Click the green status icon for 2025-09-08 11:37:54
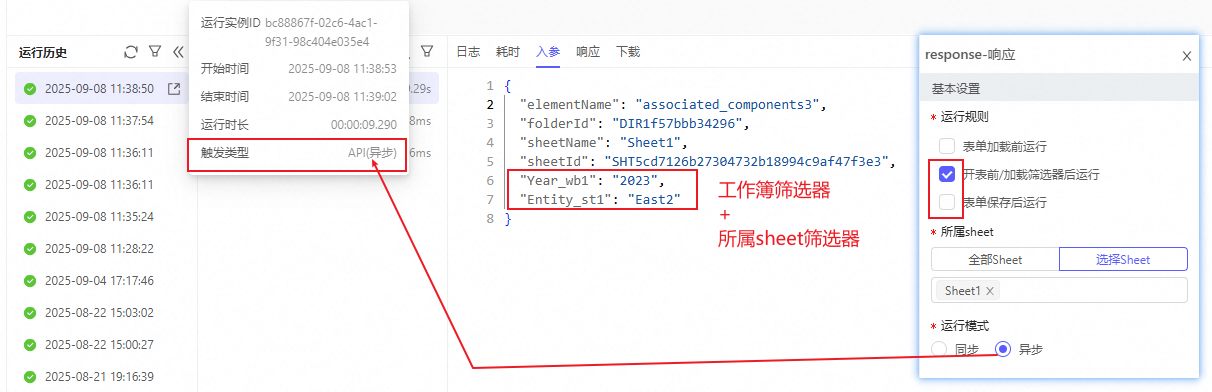This screenshot has width=1212, height=392. click(30, 121)
